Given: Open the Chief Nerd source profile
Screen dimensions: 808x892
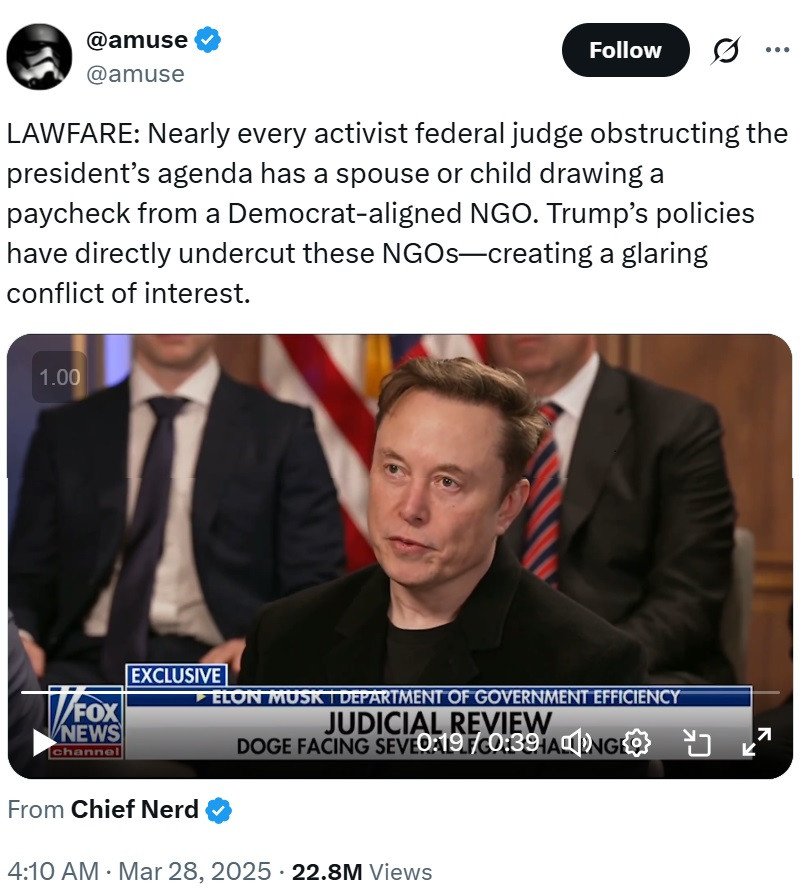Looking at the screenshot, I should coord(134,810).
